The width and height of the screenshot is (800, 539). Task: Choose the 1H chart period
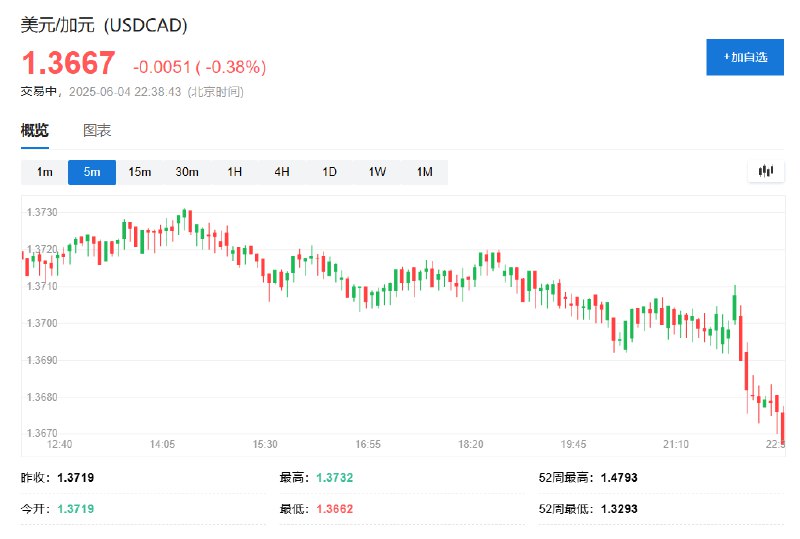click(x=234, y=172)
